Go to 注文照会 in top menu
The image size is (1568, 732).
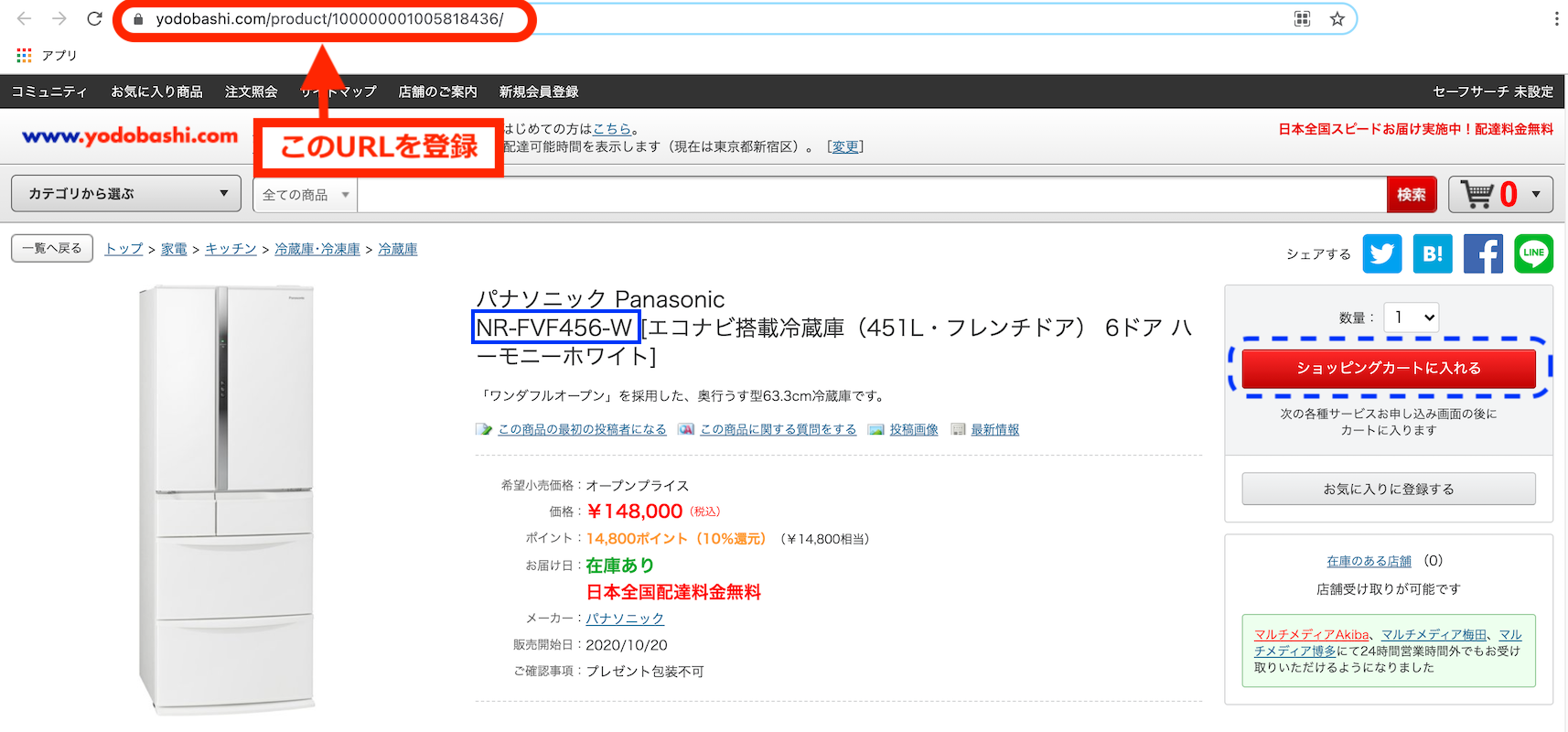[x=251, y=91]
